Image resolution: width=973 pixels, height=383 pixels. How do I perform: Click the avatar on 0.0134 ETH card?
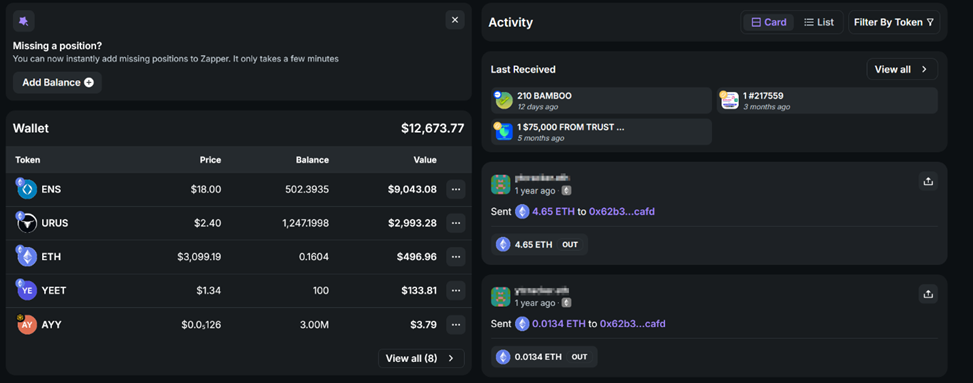pyautogui.click(x=501, y=296)
